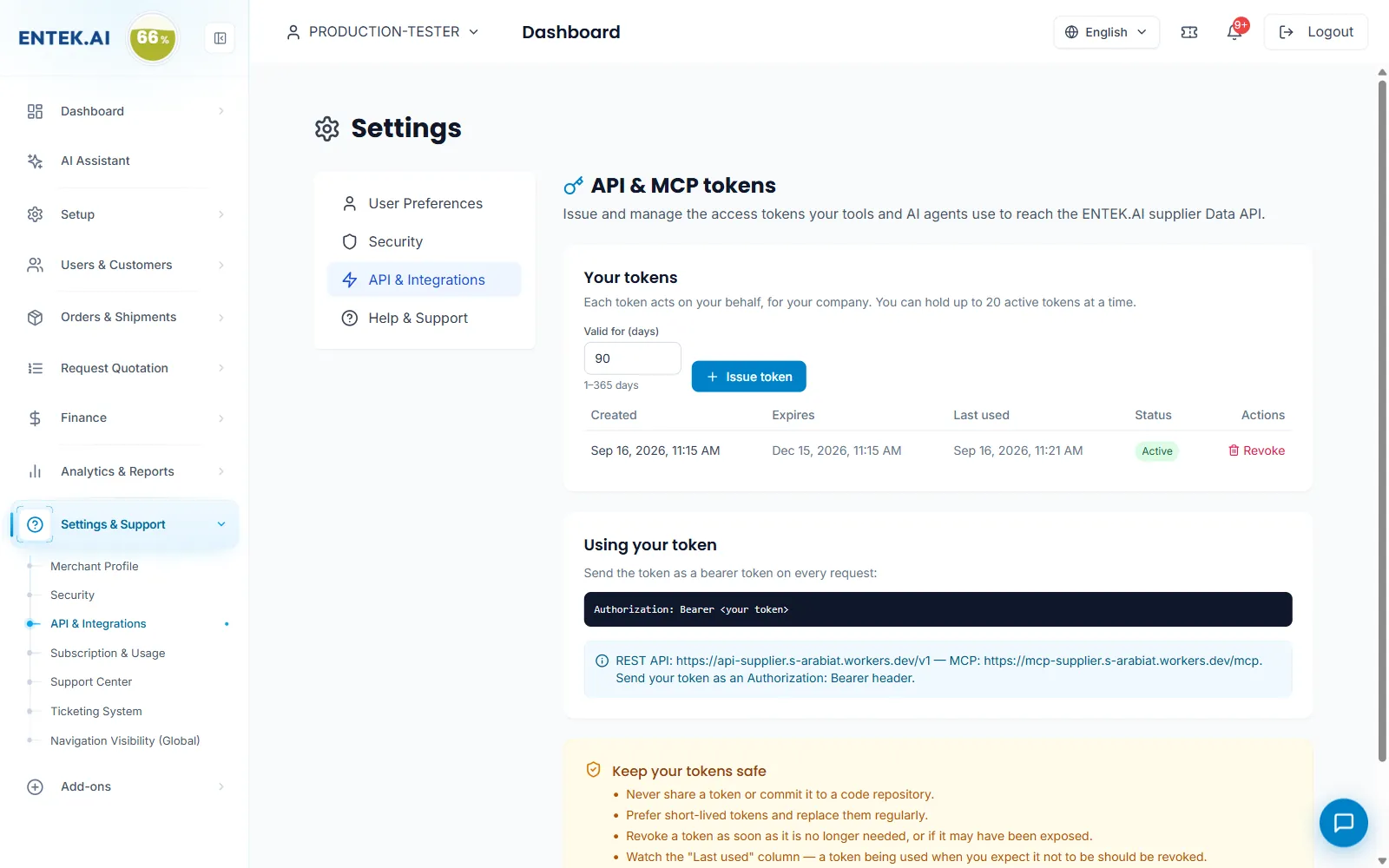Open the PRODUCTION-TESTER account dropdown
The height and width of the screenshot is (868, 1389).
pyautogui.click(x=382, y=32)
